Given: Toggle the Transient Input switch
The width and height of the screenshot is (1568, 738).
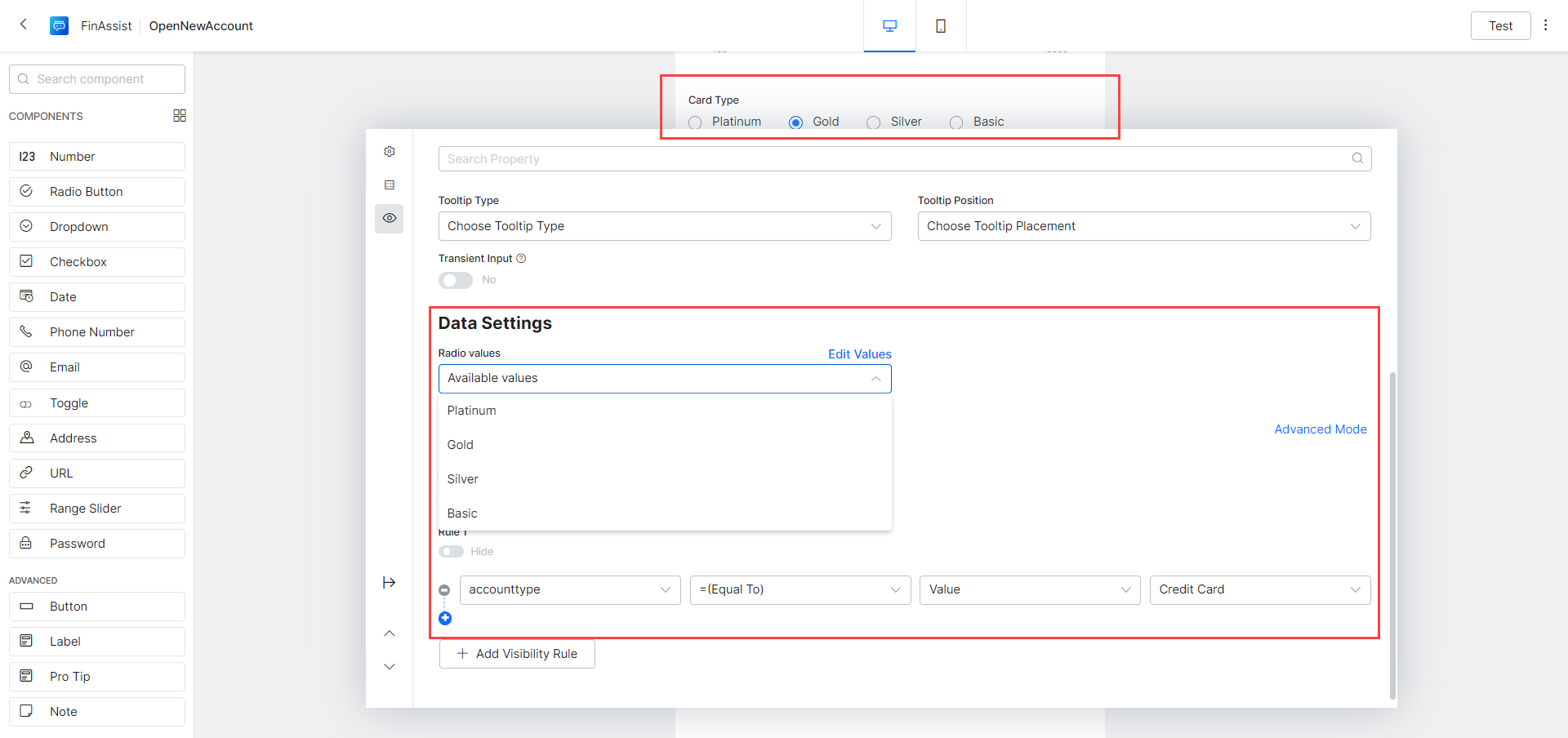Looking at the screenshot, I should click(456, 280).
